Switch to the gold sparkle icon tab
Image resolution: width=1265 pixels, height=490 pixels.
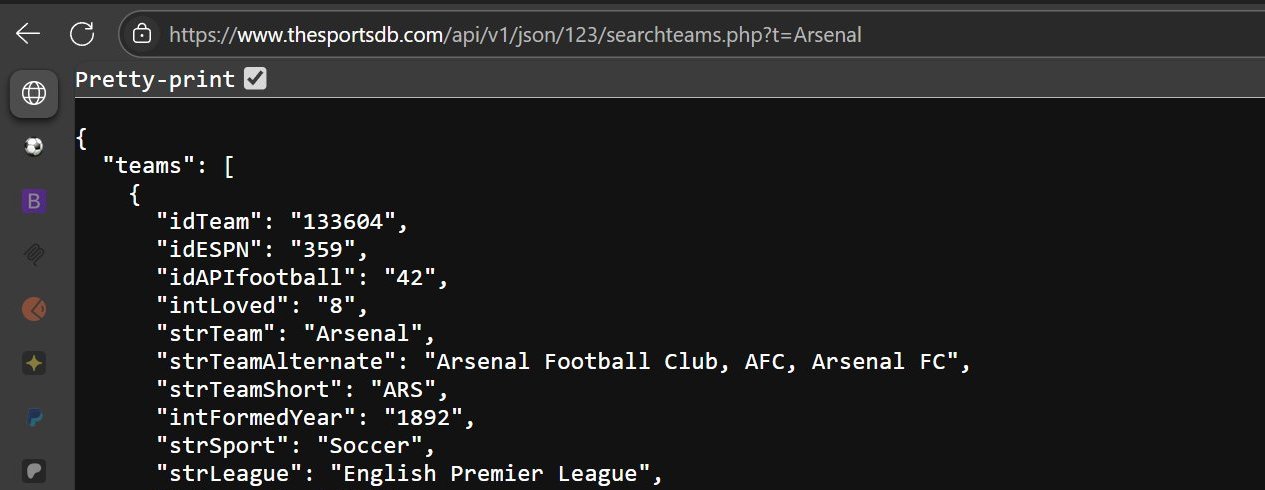coord(34,363)
